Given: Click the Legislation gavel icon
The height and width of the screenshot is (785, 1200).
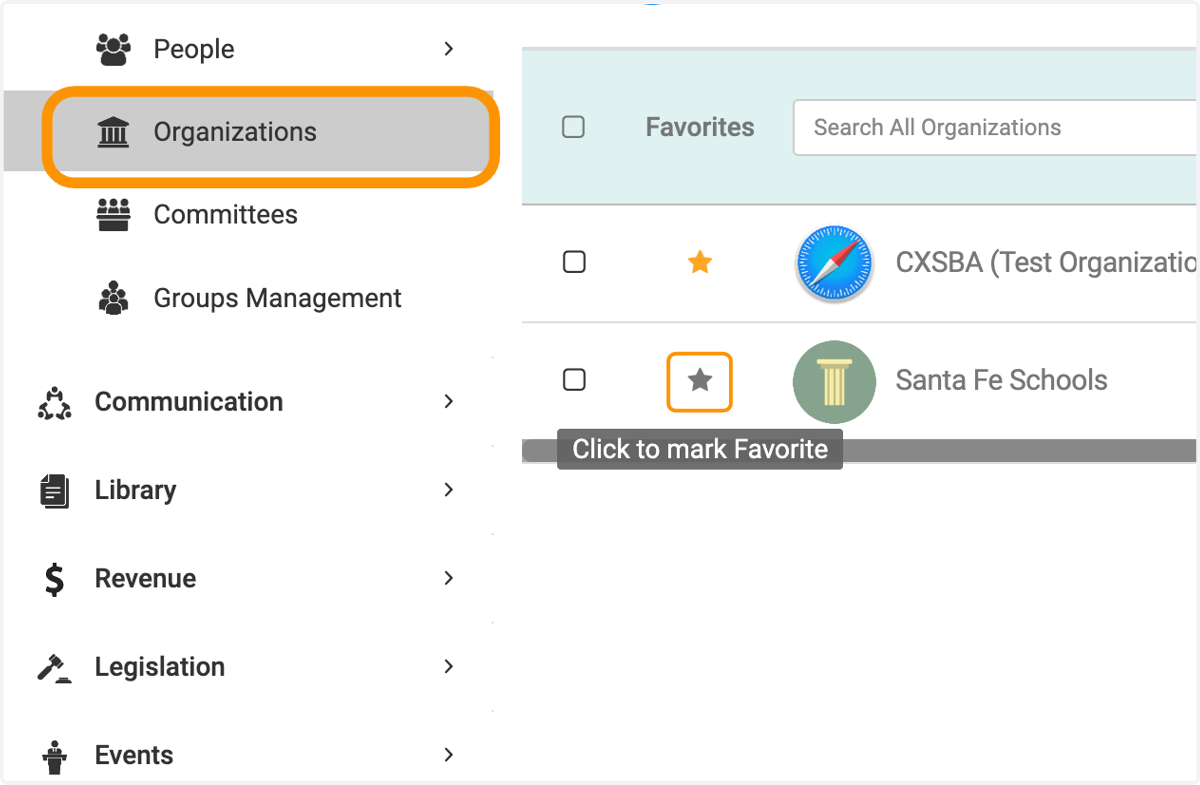Looking at the screenshot, I should tap(54, 667).
